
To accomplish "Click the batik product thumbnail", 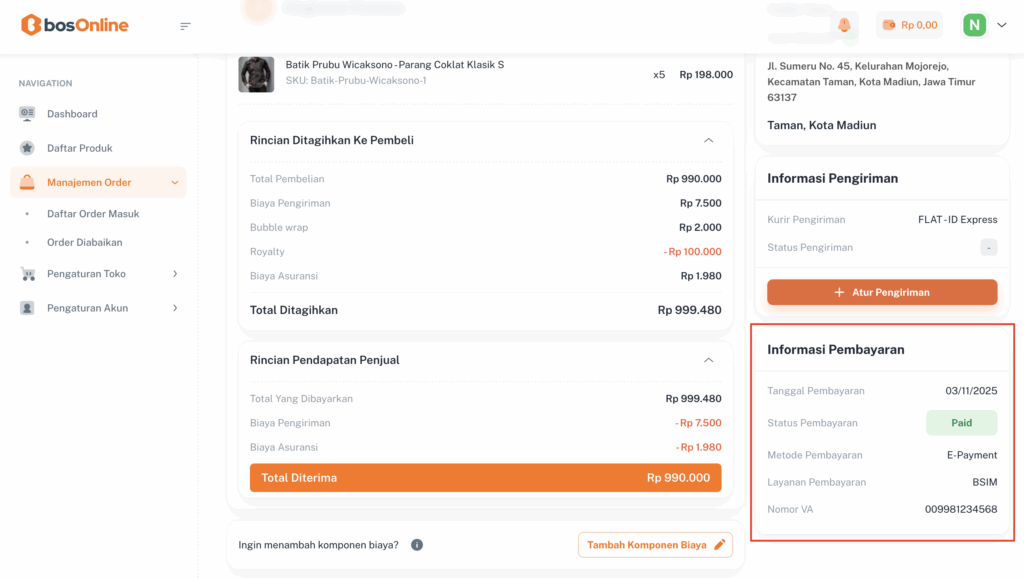I will pyautogui.click(x=256, y=75).
